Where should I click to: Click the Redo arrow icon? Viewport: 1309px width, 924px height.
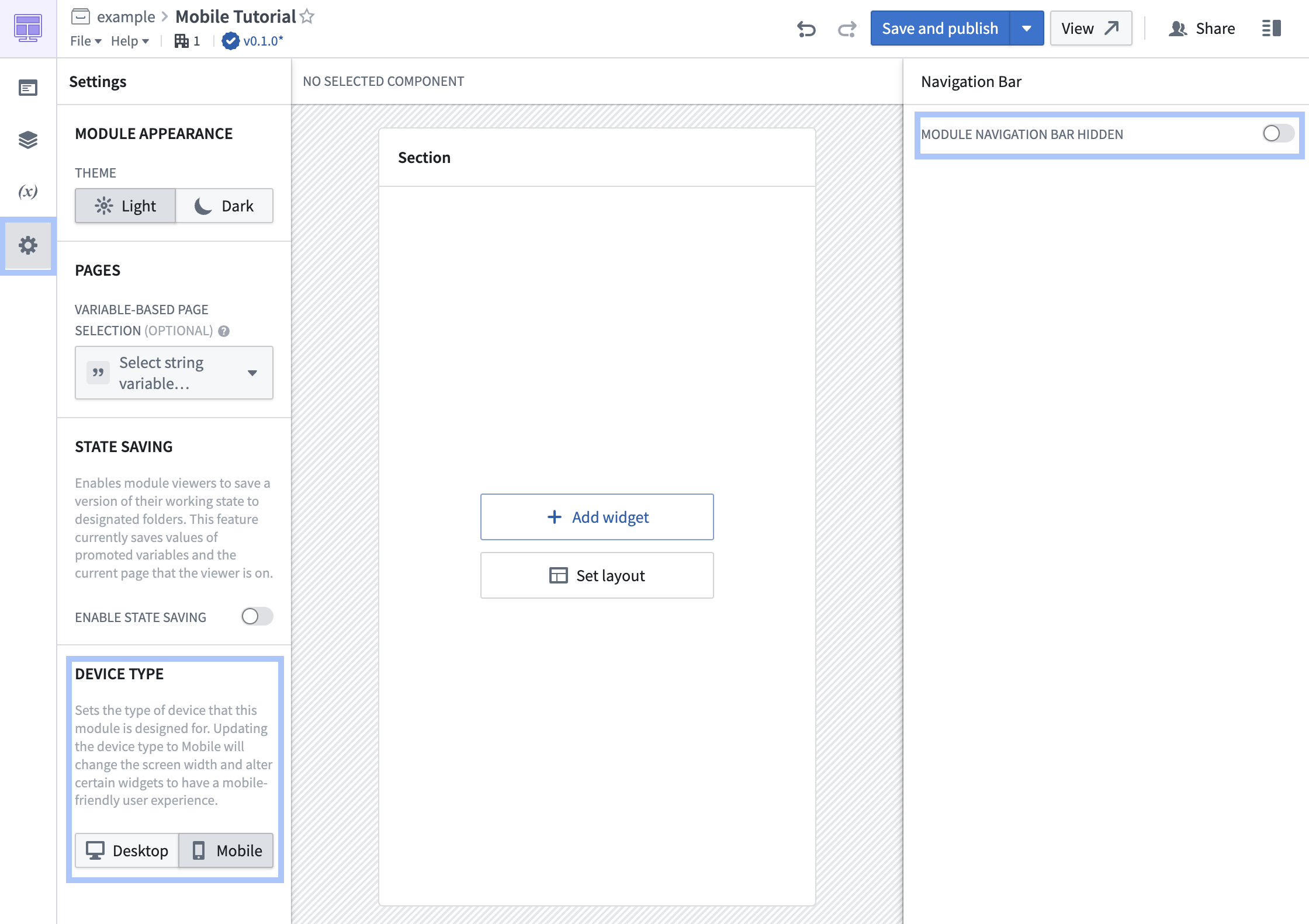(847, 29)
